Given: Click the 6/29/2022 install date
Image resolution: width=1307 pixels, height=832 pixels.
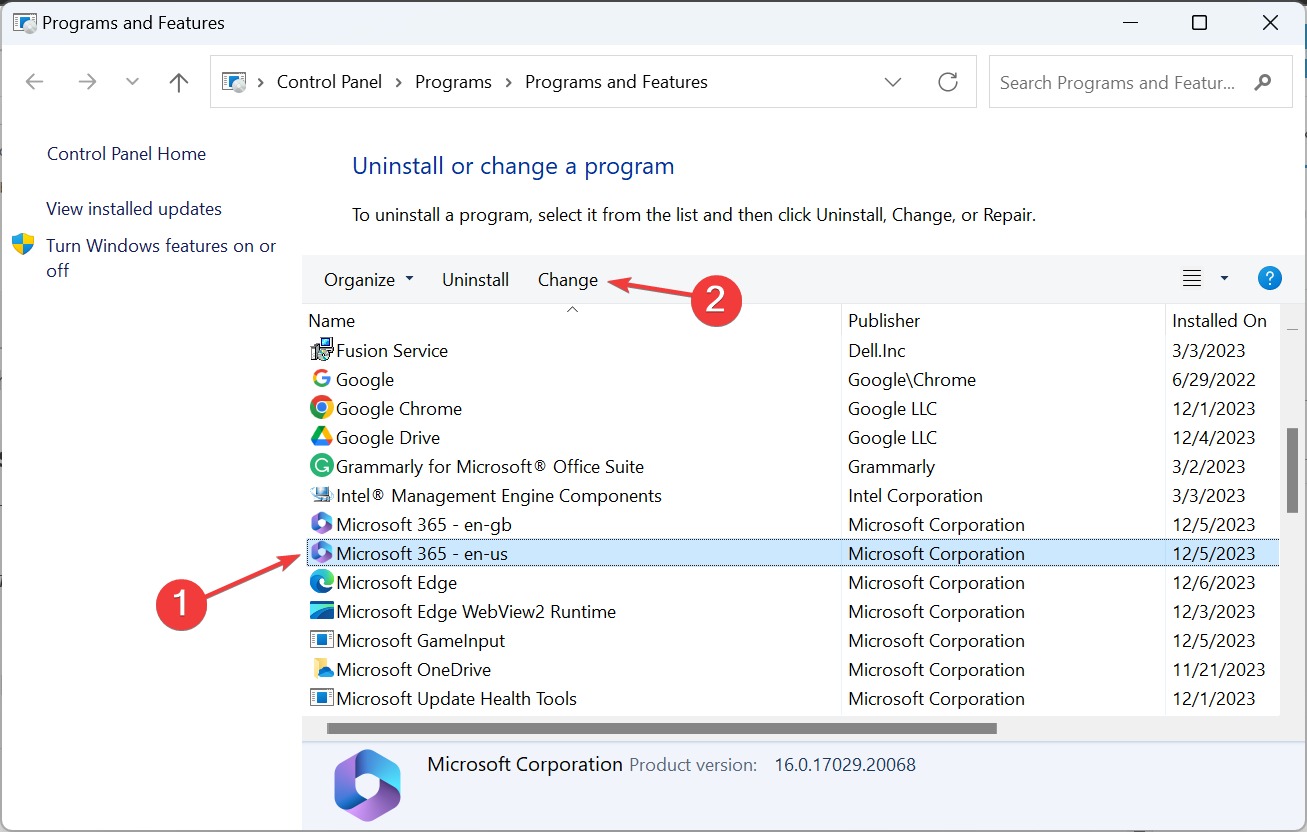Looking at the screenshot, I should point(1214,379).
